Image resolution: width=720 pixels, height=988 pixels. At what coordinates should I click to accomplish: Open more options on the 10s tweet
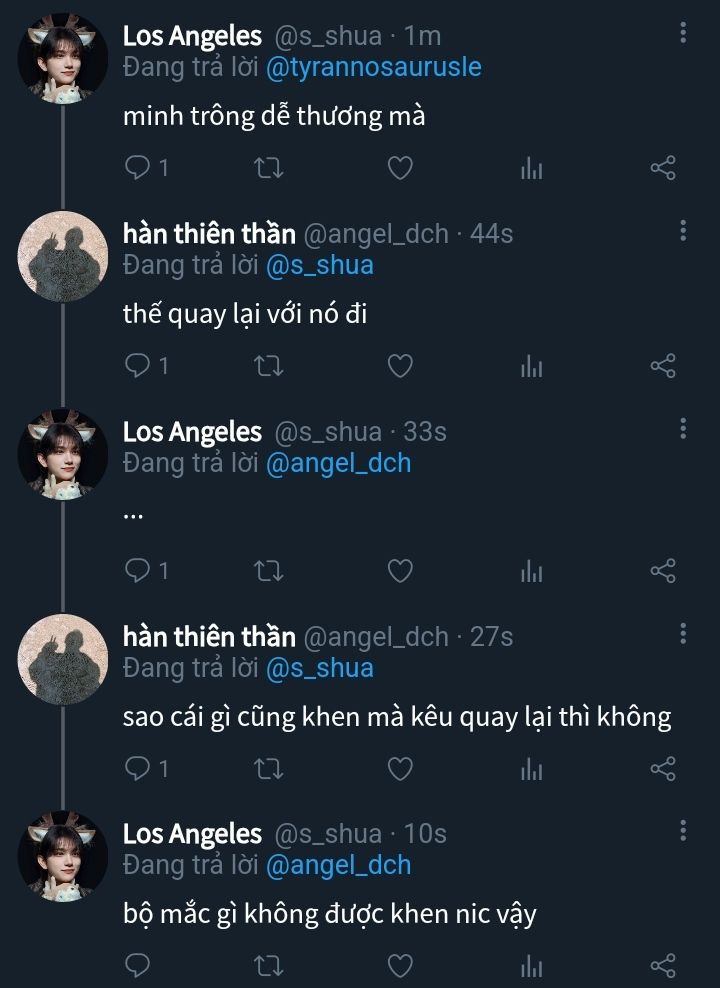click(683, 831)
